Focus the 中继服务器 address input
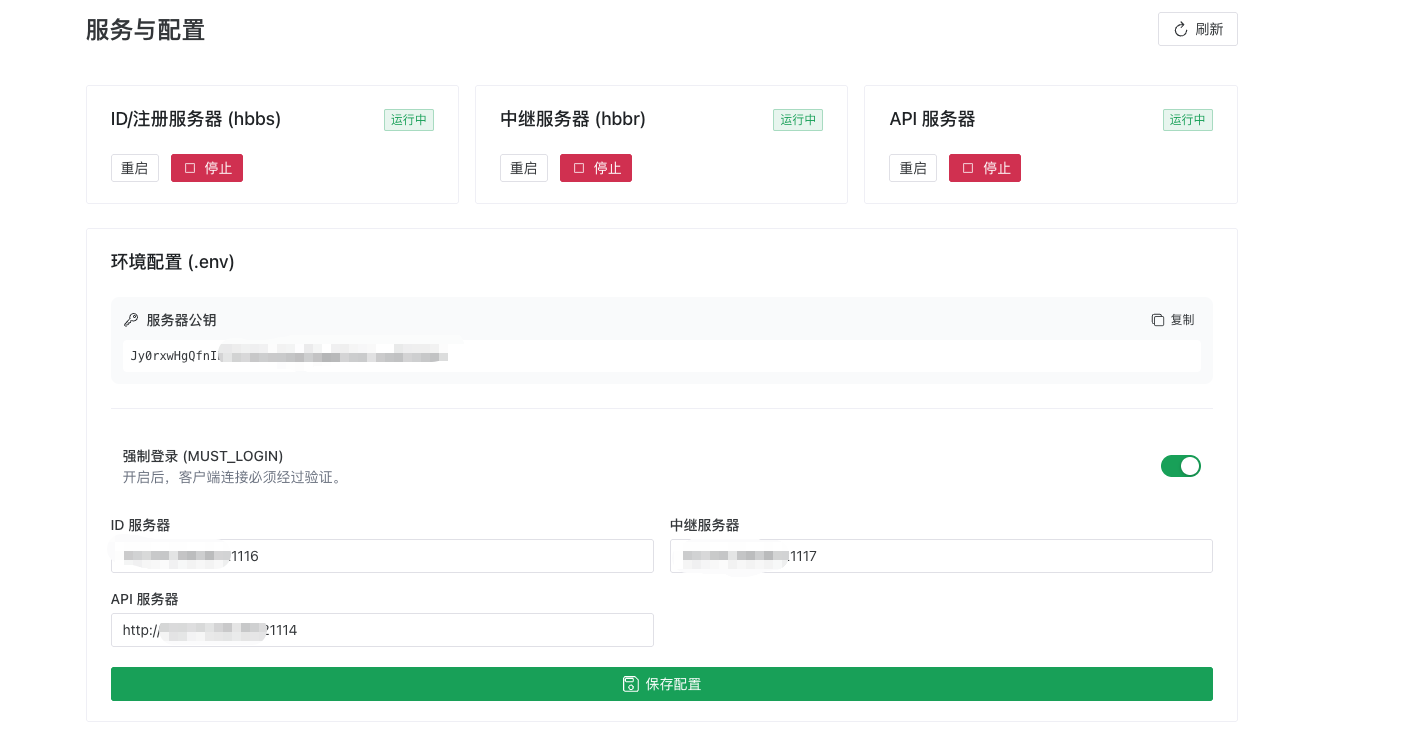This screenshot has width=1425, height=746. (x=941, y=556)
